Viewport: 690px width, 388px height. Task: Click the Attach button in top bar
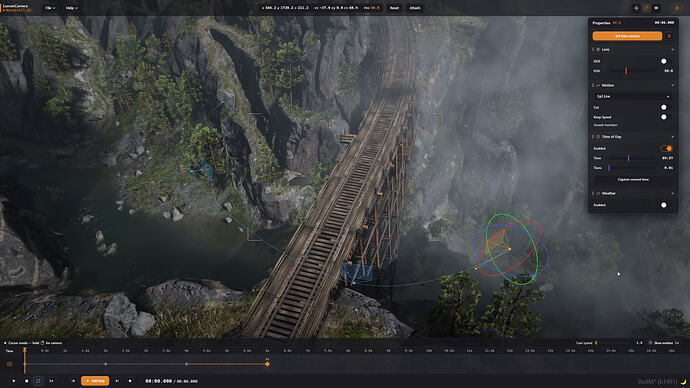pos(415,8)
